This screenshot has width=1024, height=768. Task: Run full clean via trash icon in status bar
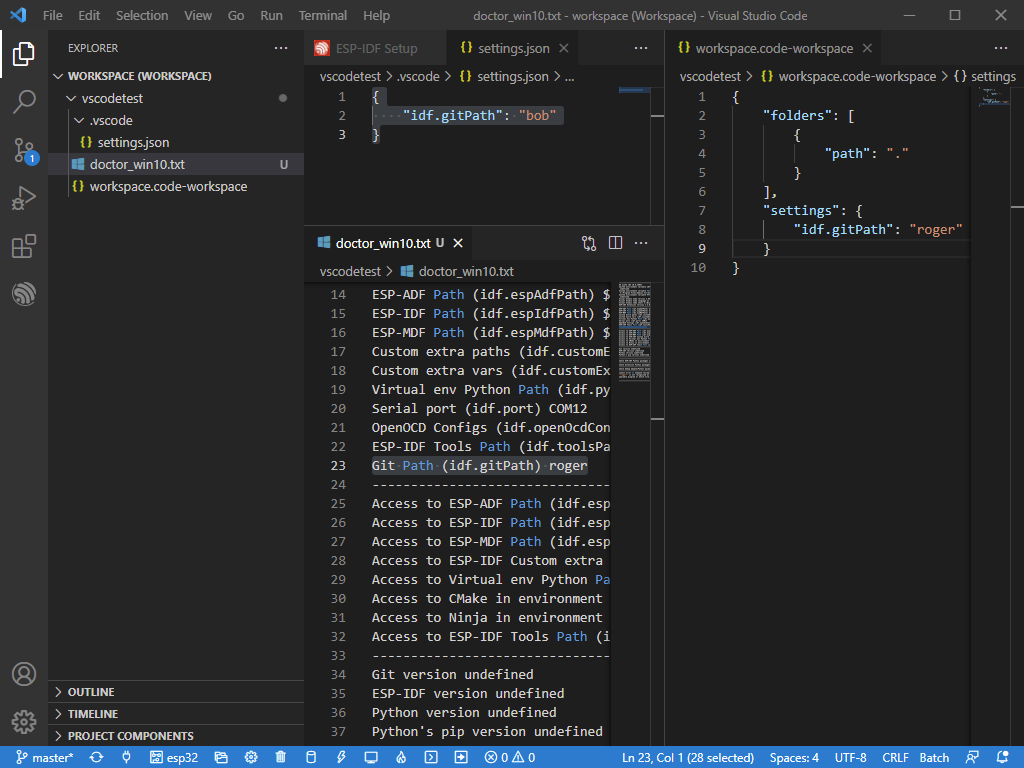(x=280, y=757)
